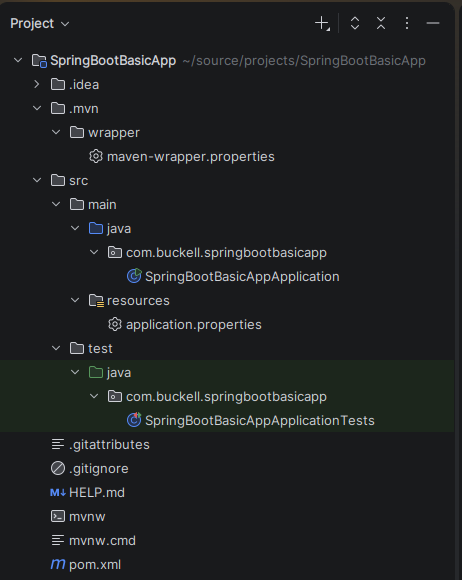Click the application.properties gear icon
This screenshot has height=580, width=462.
115,324
